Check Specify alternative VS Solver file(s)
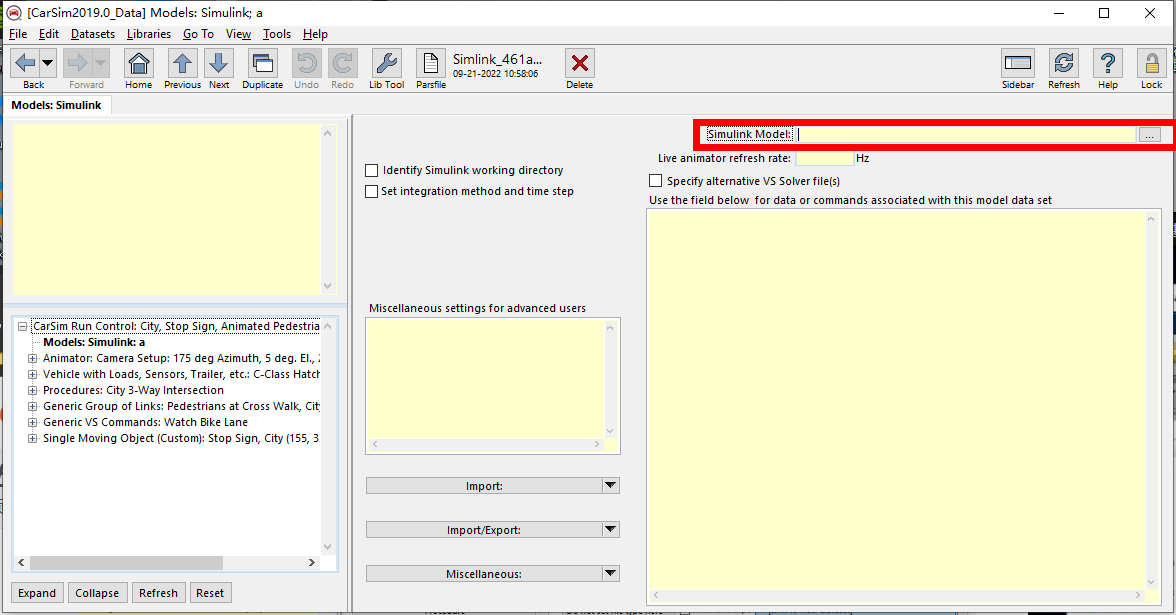This screenshot has width=1176, height=615. pyautogui.click(x=656, y=181)
